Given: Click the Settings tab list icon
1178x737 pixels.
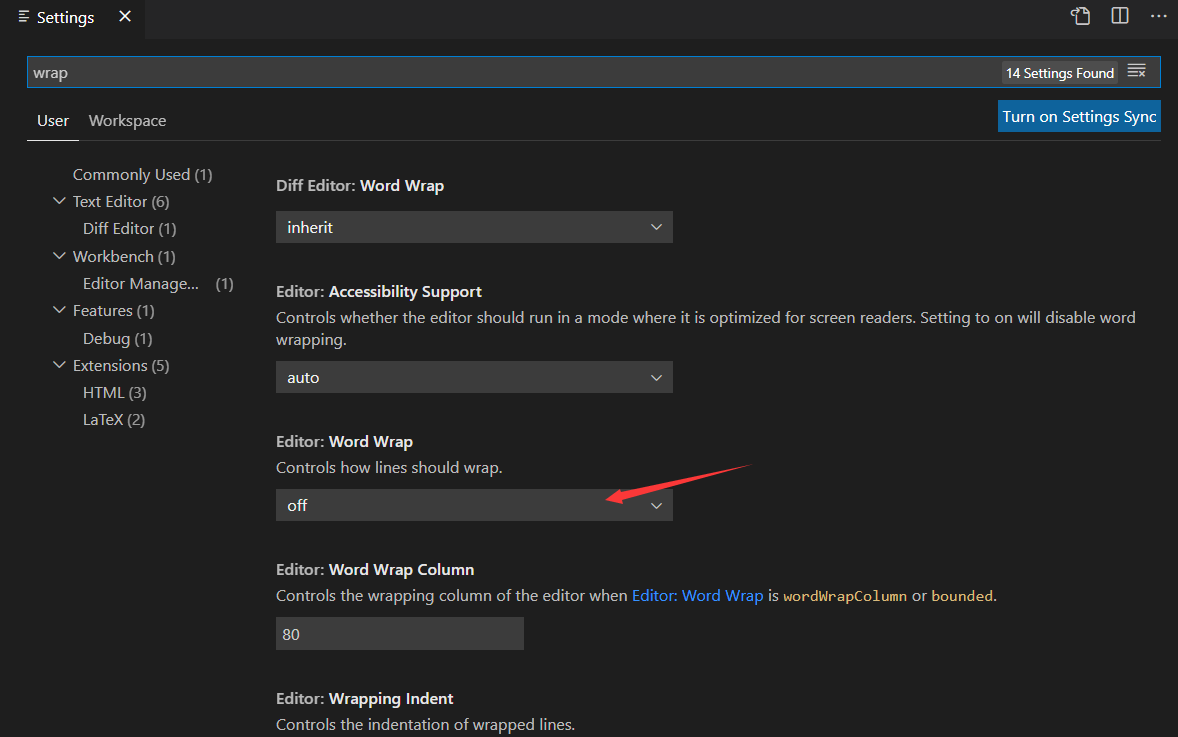Looking at the screenshot, I should [24, 17].
